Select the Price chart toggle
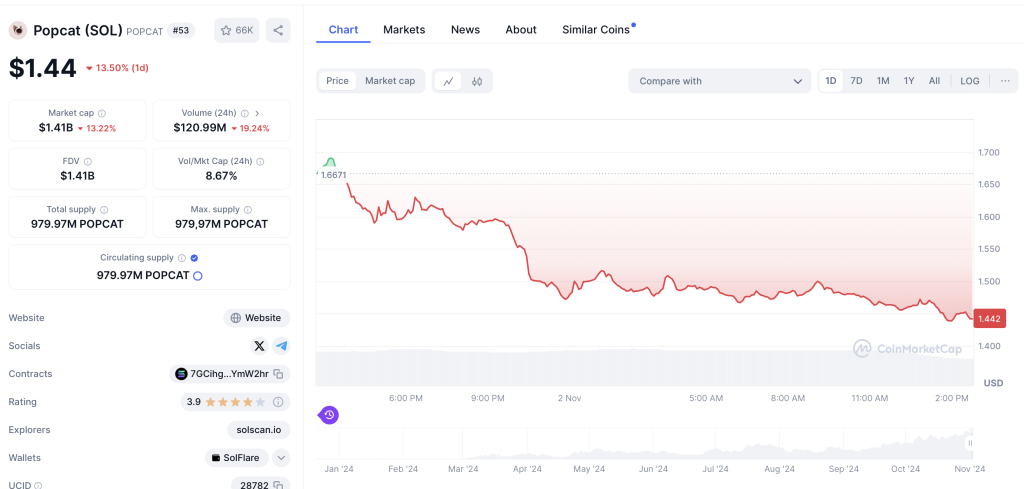Screen dimensions: 1024x489 [338, 81]
